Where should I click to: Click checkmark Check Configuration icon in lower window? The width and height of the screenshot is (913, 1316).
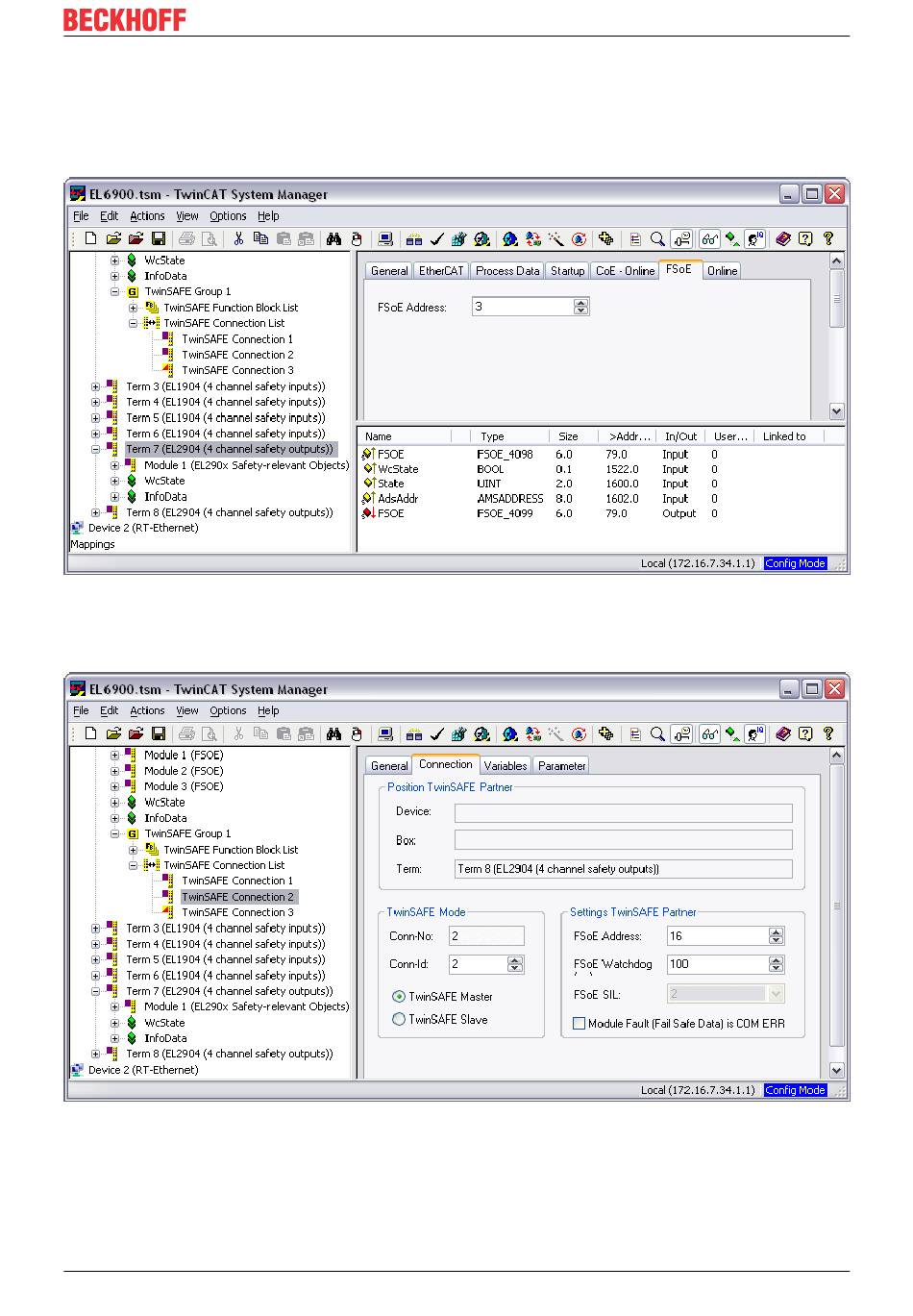click(x=436, y=733)
